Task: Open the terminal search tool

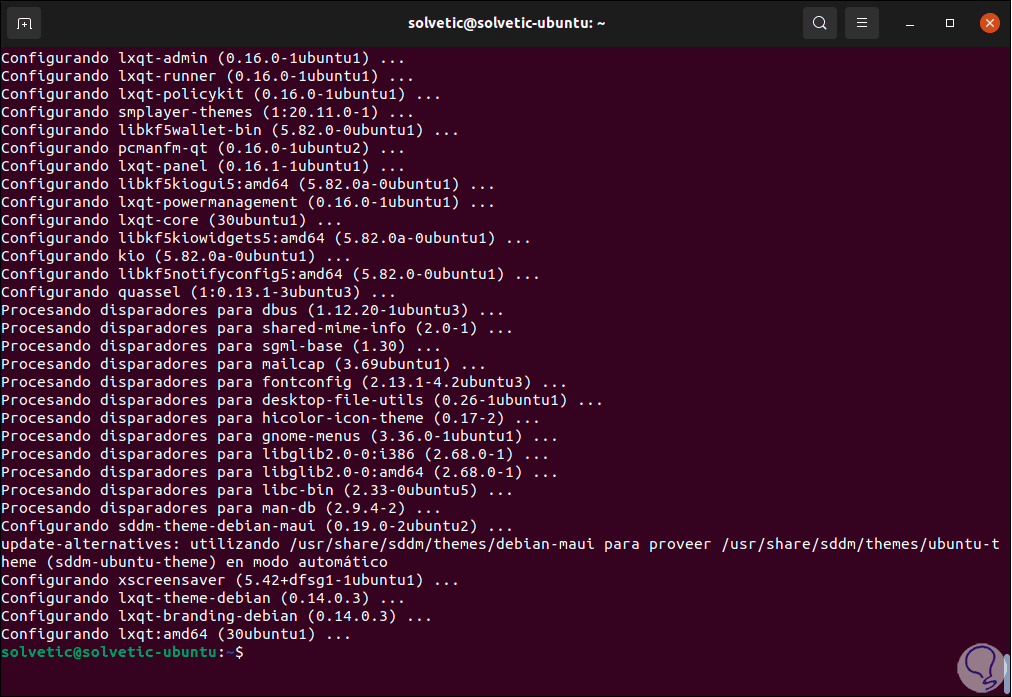Action: tap(820, 23)
